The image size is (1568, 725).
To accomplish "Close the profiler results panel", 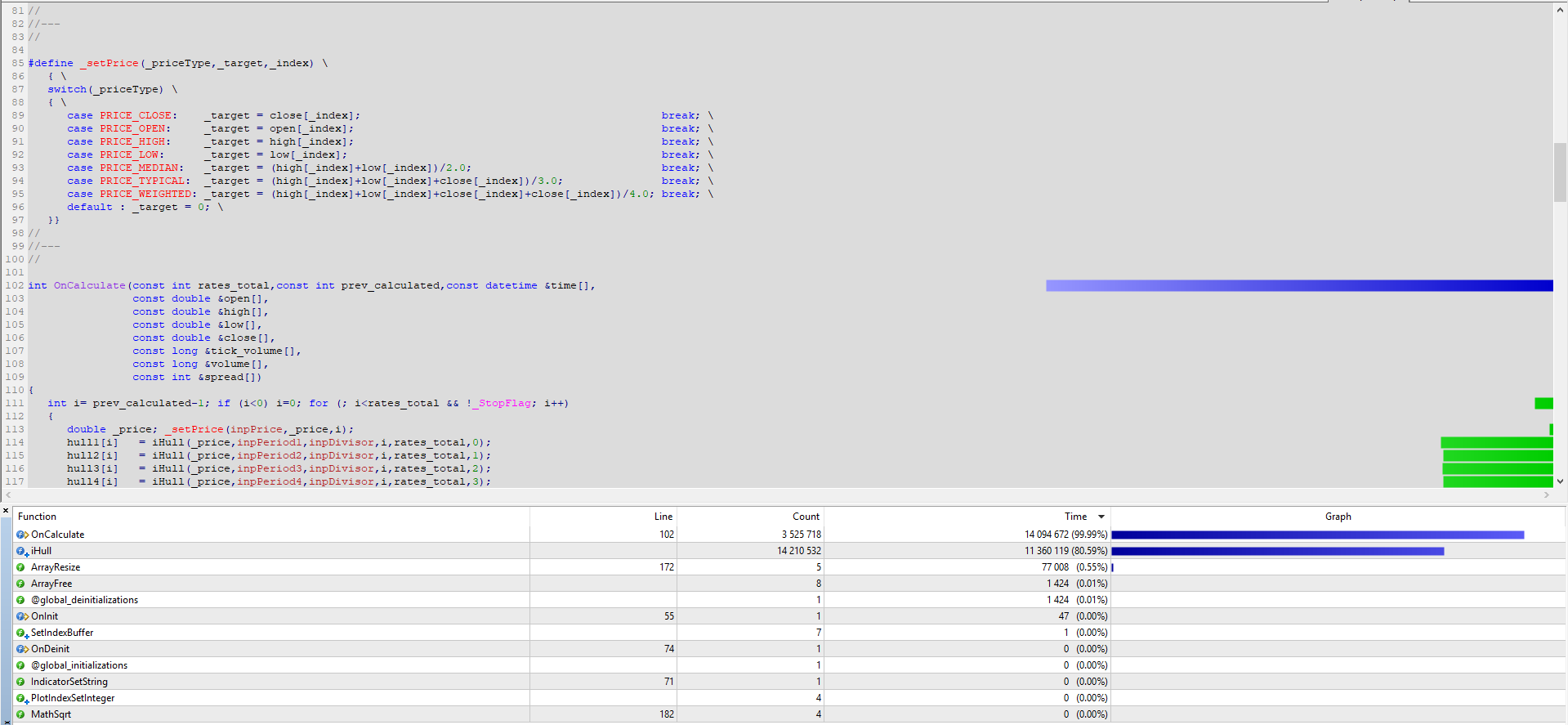I will (x=6, y=511).
